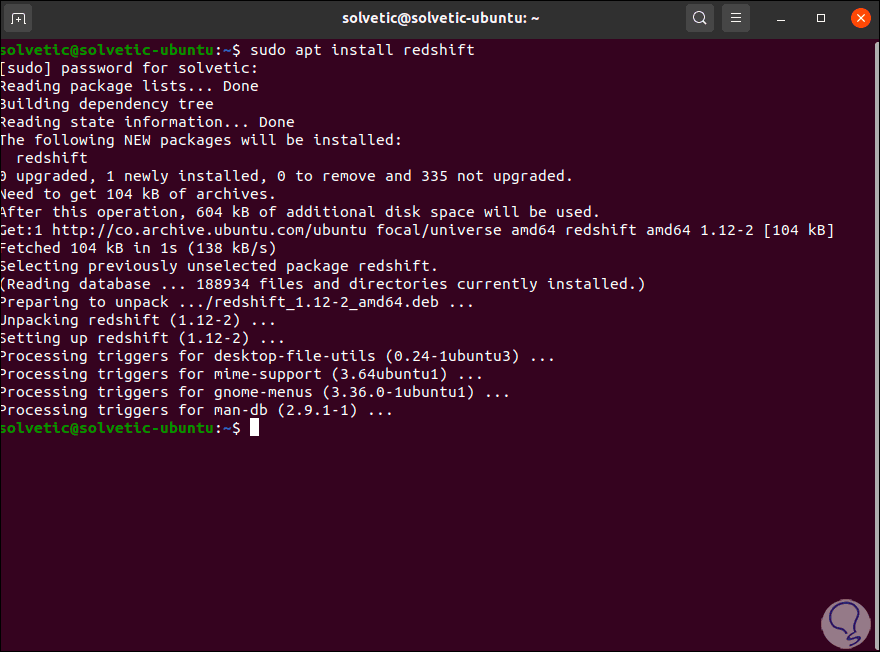Screen dimensions: 880x652
Task: Click 'Selecting previously unselected package redshift.'
Action: tap(219, 265)
